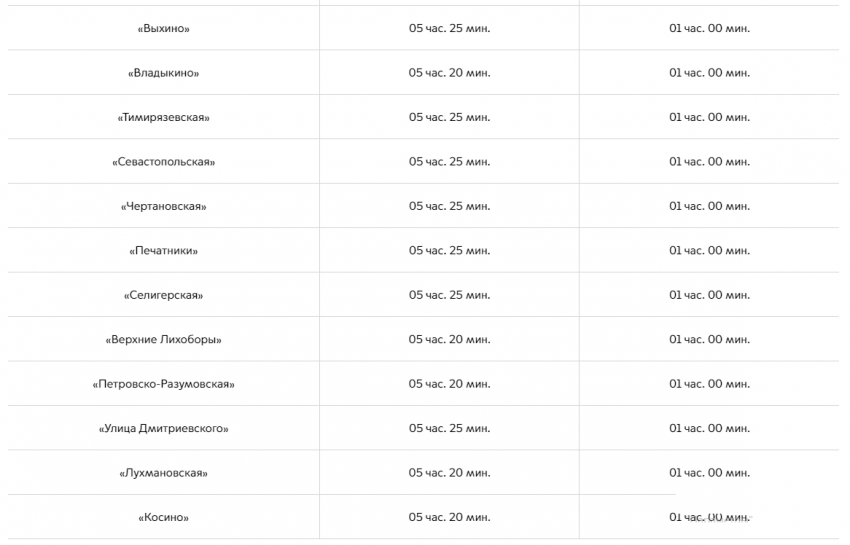The image size is (850, 545).
Task: Click the «Лухмановская» station name
Action: (x=163, y=473)
